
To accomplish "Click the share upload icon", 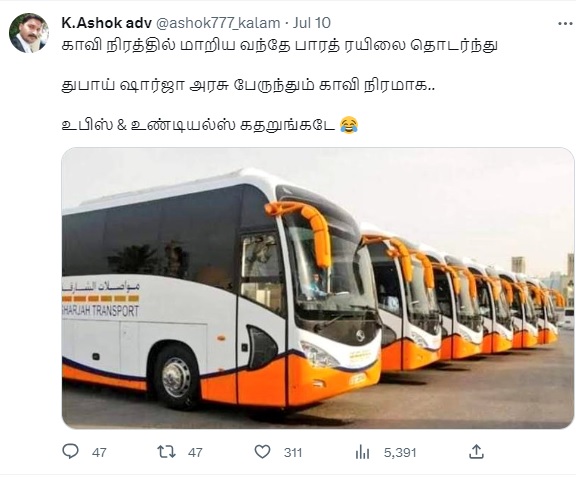I will [x=476, y=452].
